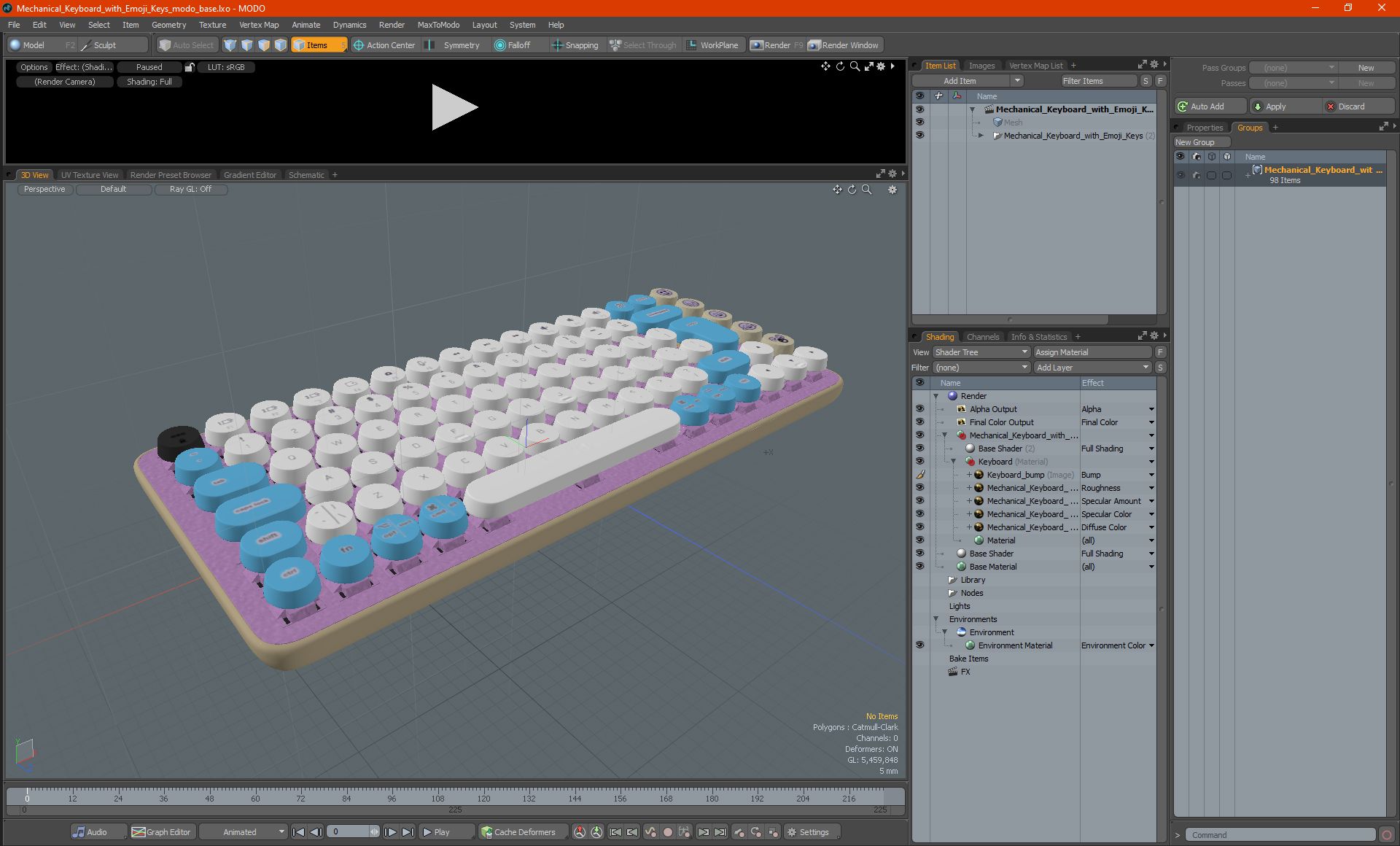
Task: Click the Cache Deformers icon
Action: 486,832
